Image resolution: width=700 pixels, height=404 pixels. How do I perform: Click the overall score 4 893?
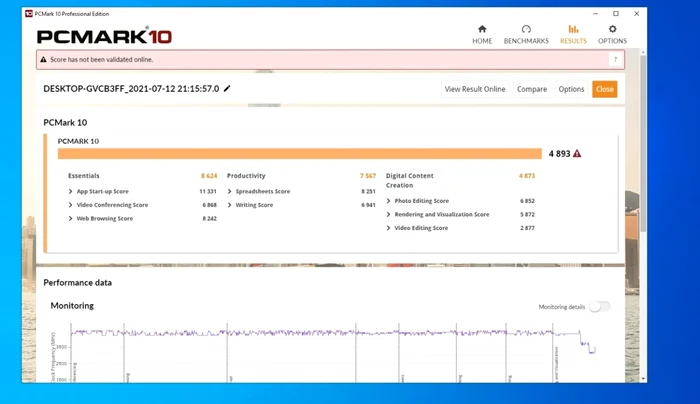coord(559,154)
